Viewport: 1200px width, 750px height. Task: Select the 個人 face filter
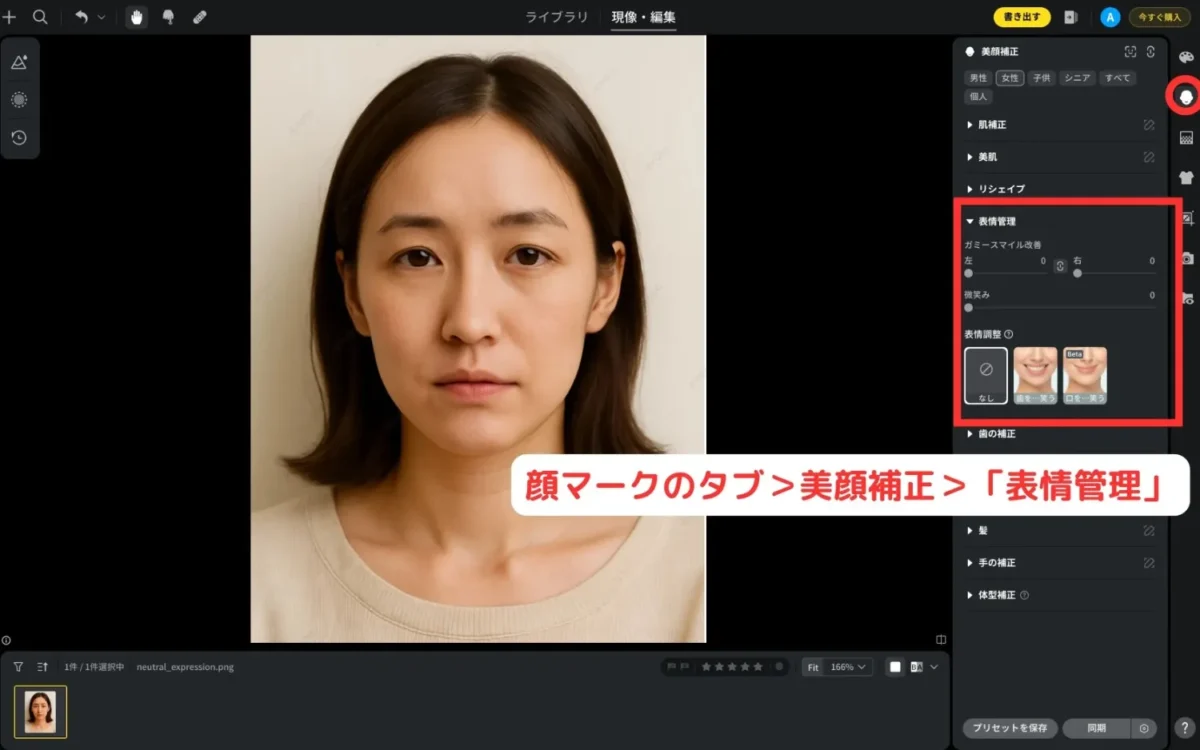(978, 97)
